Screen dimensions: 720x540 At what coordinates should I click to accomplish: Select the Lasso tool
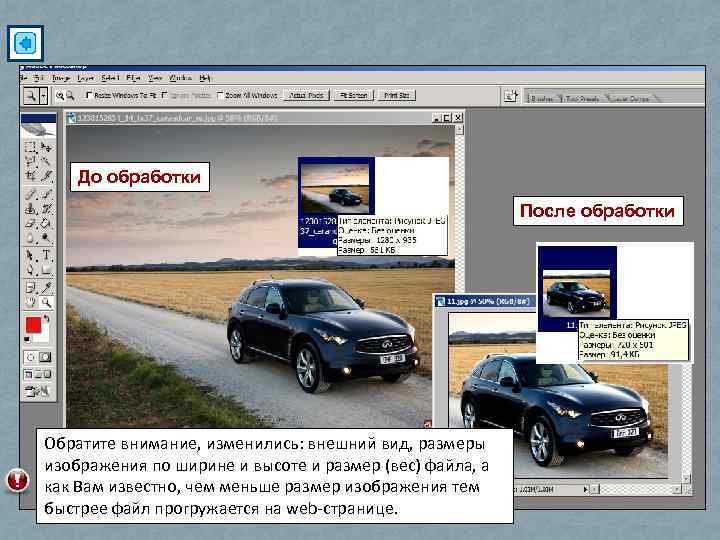(30, 161)
